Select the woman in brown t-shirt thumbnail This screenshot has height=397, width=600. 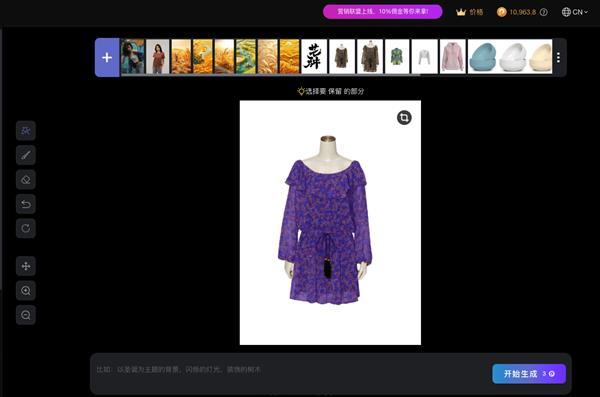pos(158,56)
